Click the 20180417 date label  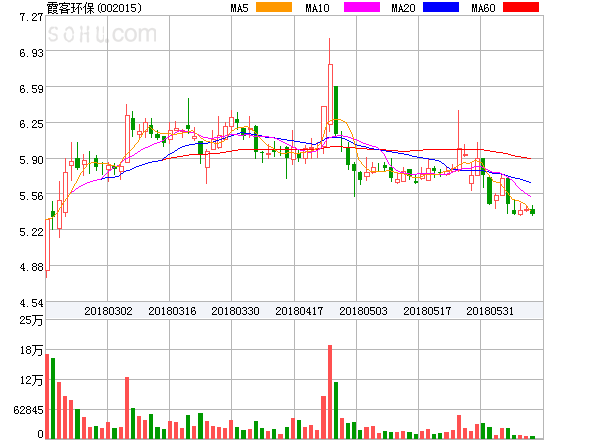[299, 311]
